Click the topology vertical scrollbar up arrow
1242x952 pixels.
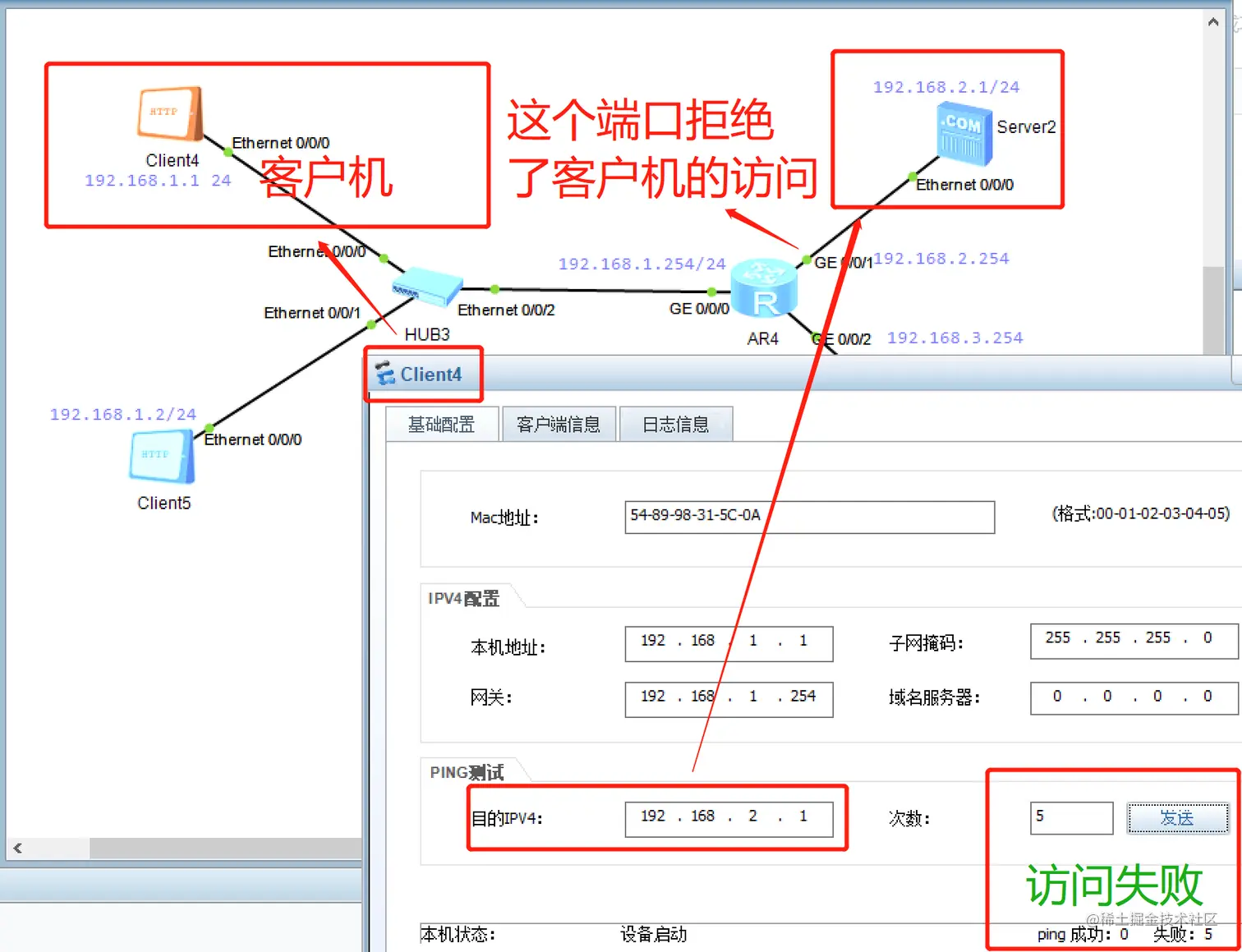click(x=1213, y=22)
